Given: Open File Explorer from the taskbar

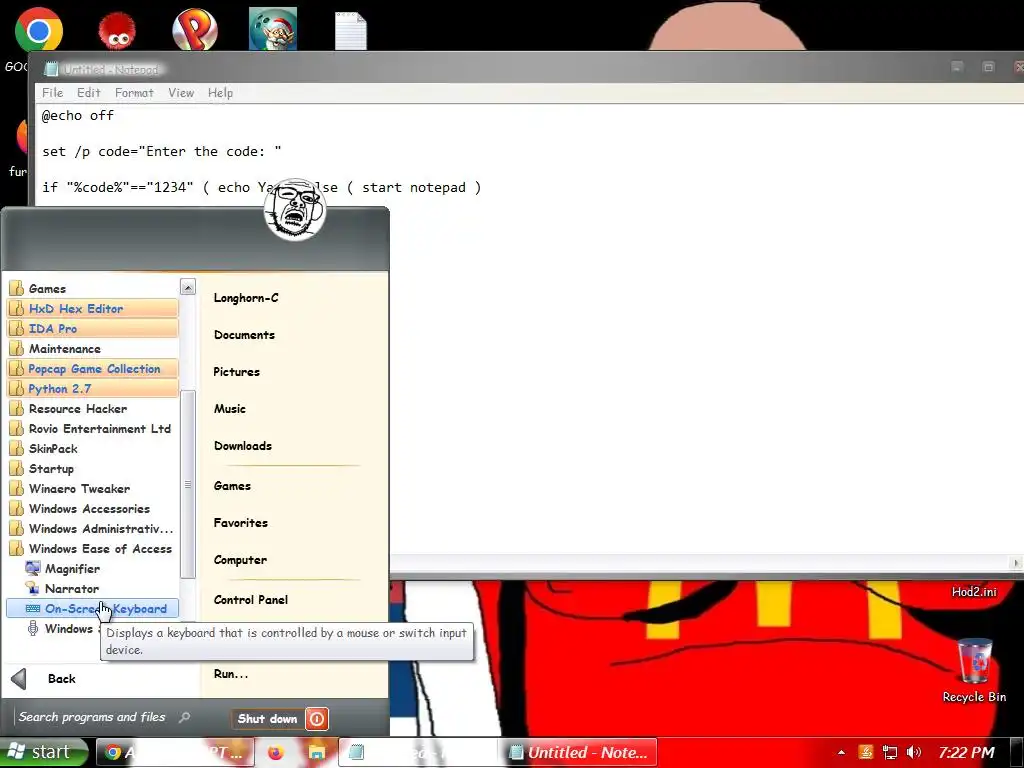Looking at the screenshot, I should [x=317, y=752].
